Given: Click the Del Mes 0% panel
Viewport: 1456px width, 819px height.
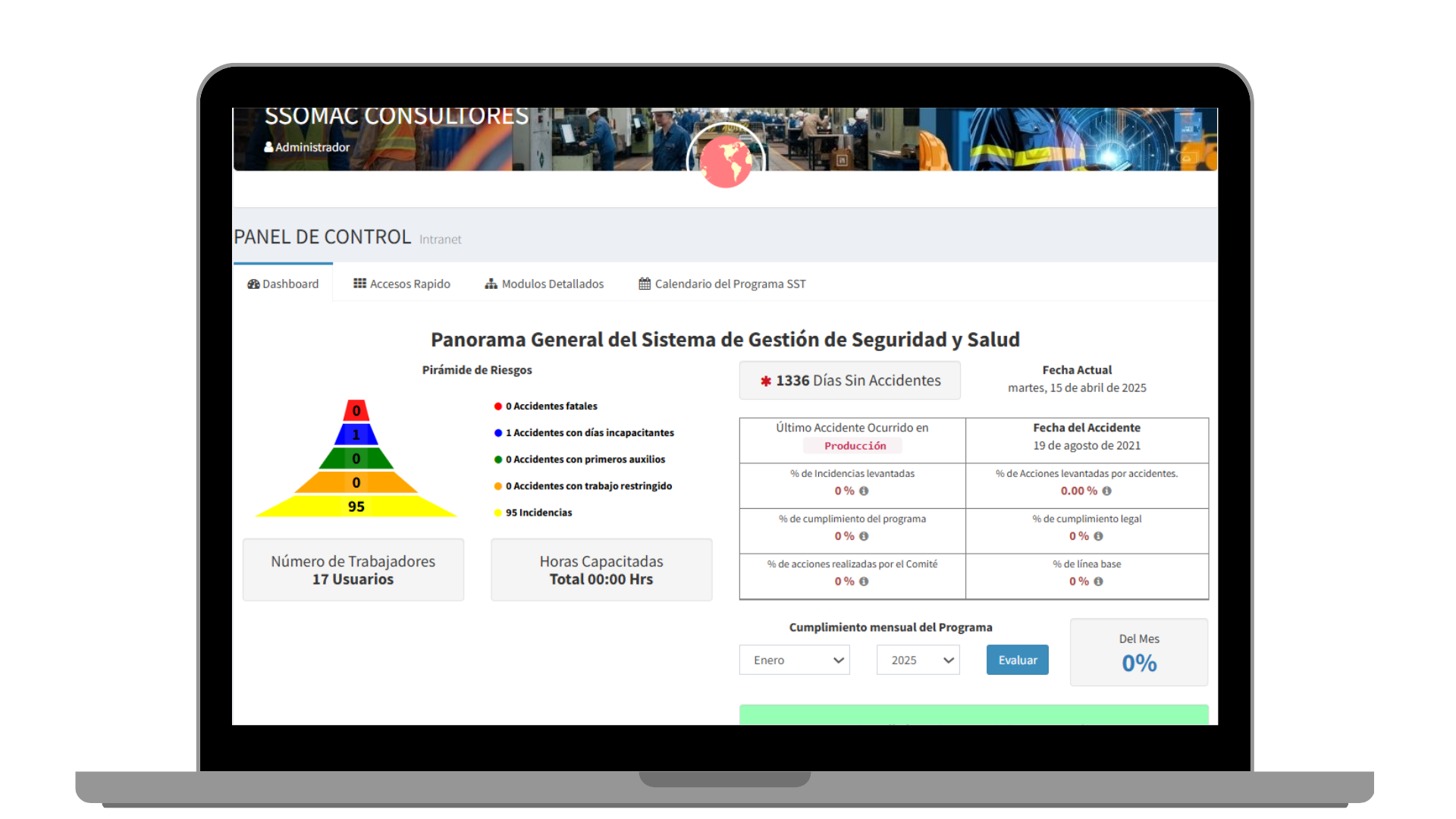Looking at the screenshot, I should (1138, 652).
